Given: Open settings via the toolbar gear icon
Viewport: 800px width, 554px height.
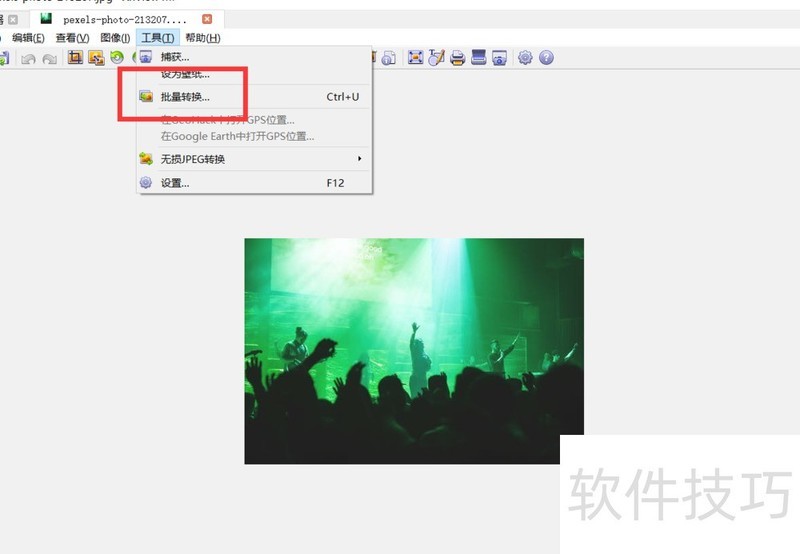Looking at the screenshot, I should tap(525, 58).
